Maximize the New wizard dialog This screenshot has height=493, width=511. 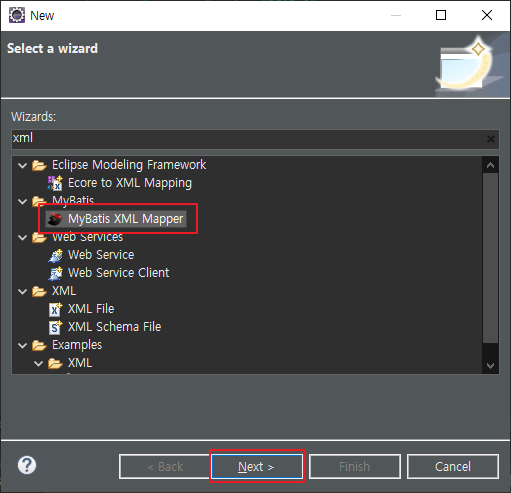tap(441, 15)
